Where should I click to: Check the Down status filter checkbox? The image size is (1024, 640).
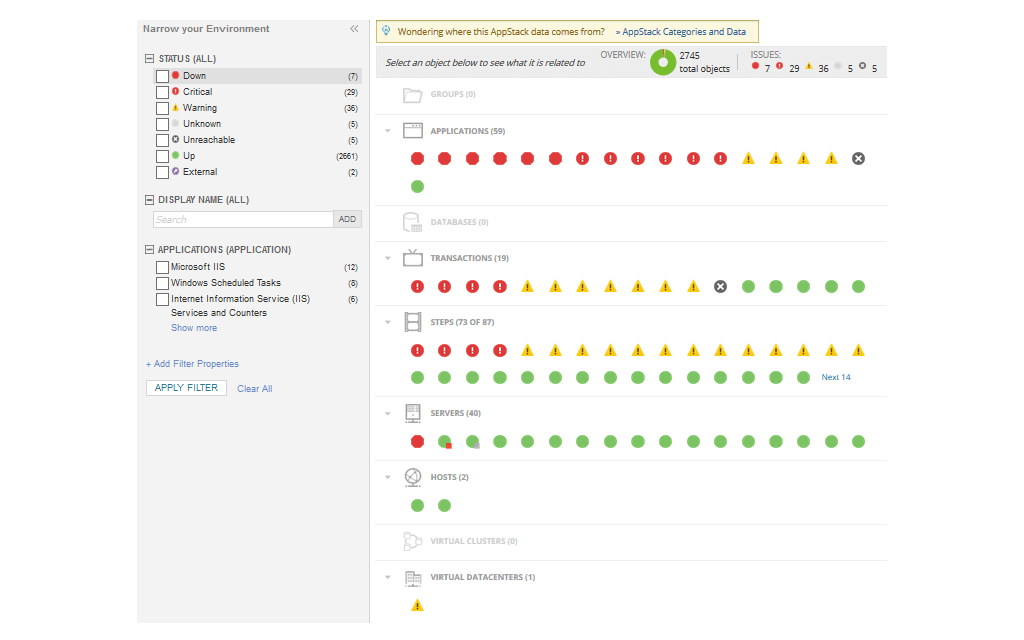pos(161,75)
